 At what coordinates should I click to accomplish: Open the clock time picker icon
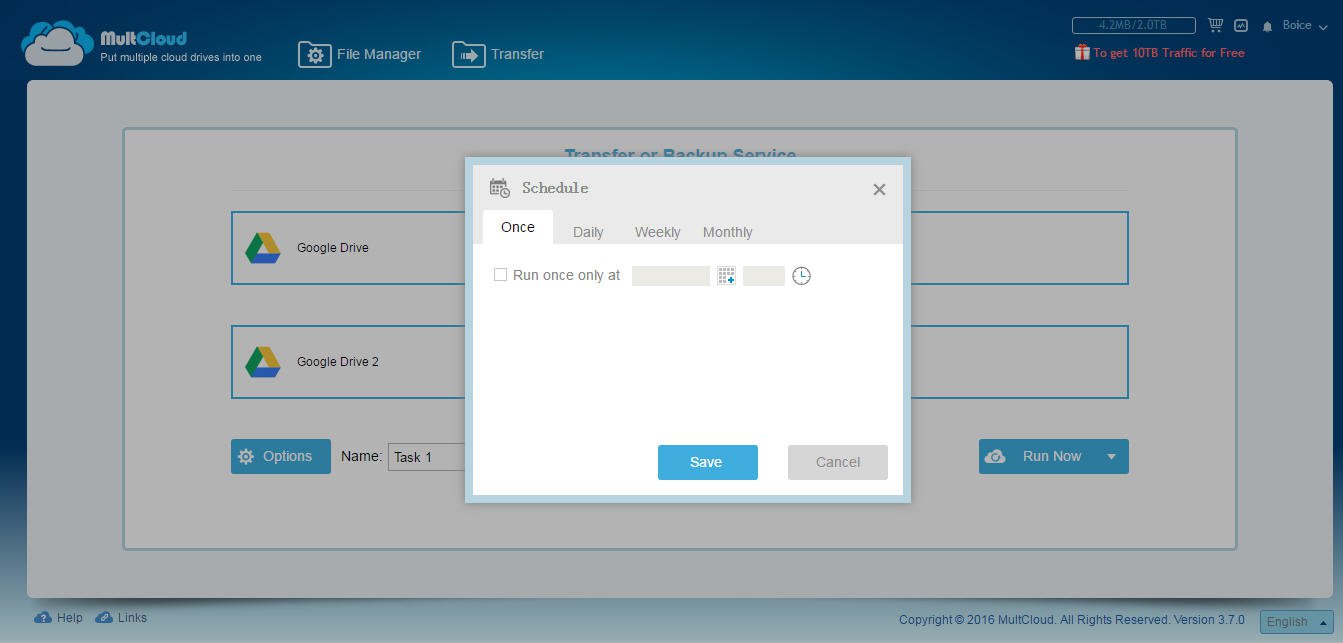pos(801,275)
